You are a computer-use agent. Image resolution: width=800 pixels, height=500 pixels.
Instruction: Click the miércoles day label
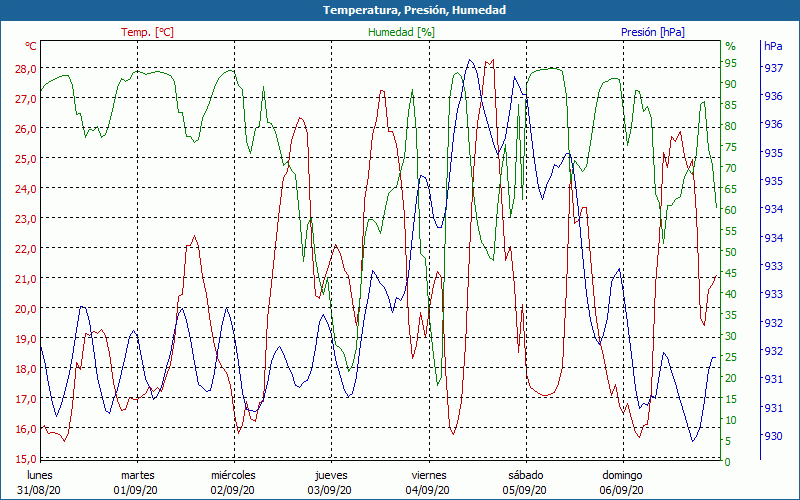[x=233, y=476]
